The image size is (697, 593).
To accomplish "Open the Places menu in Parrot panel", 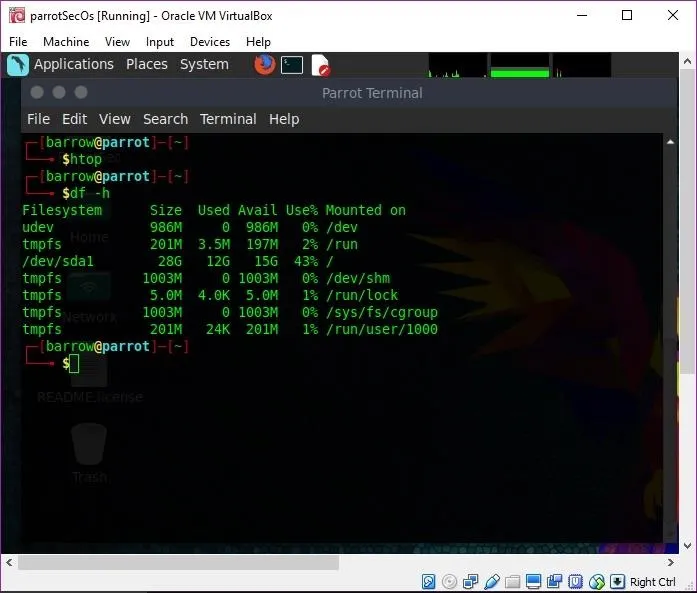I will [x=147, y=64].
